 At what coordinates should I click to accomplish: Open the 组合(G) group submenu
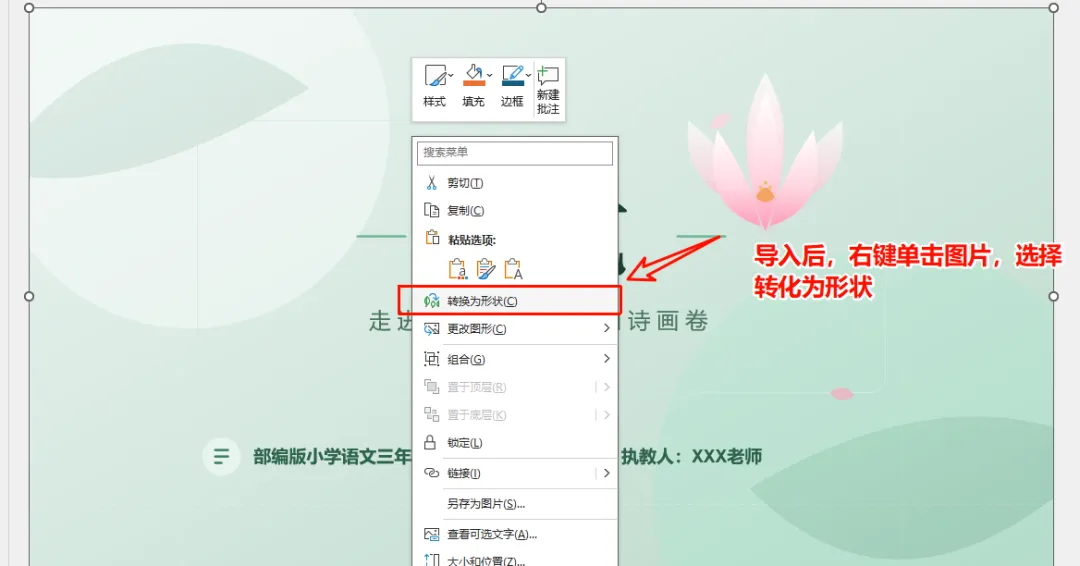click(x=515, y=359)
